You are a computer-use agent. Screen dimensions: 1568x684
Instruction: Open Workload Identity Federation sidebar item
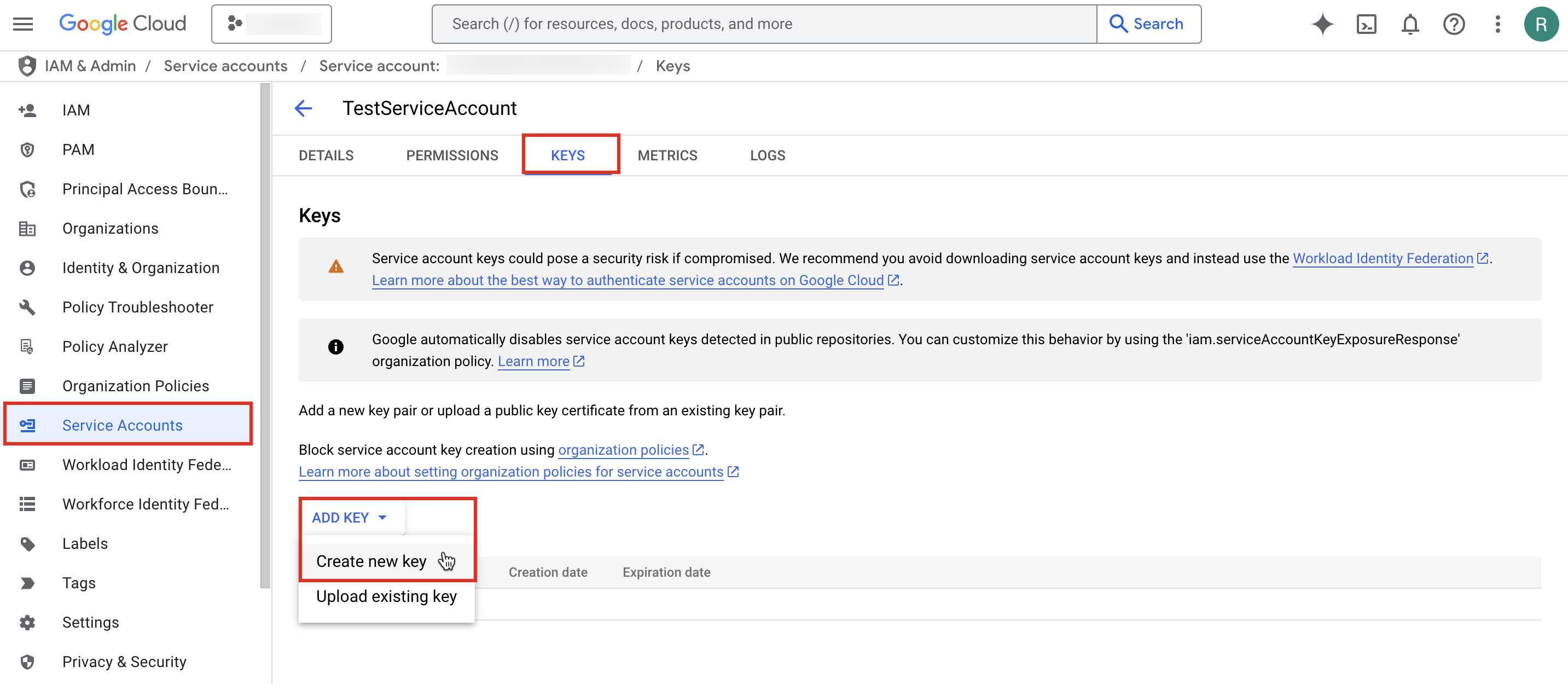click(x=147, y=465)
